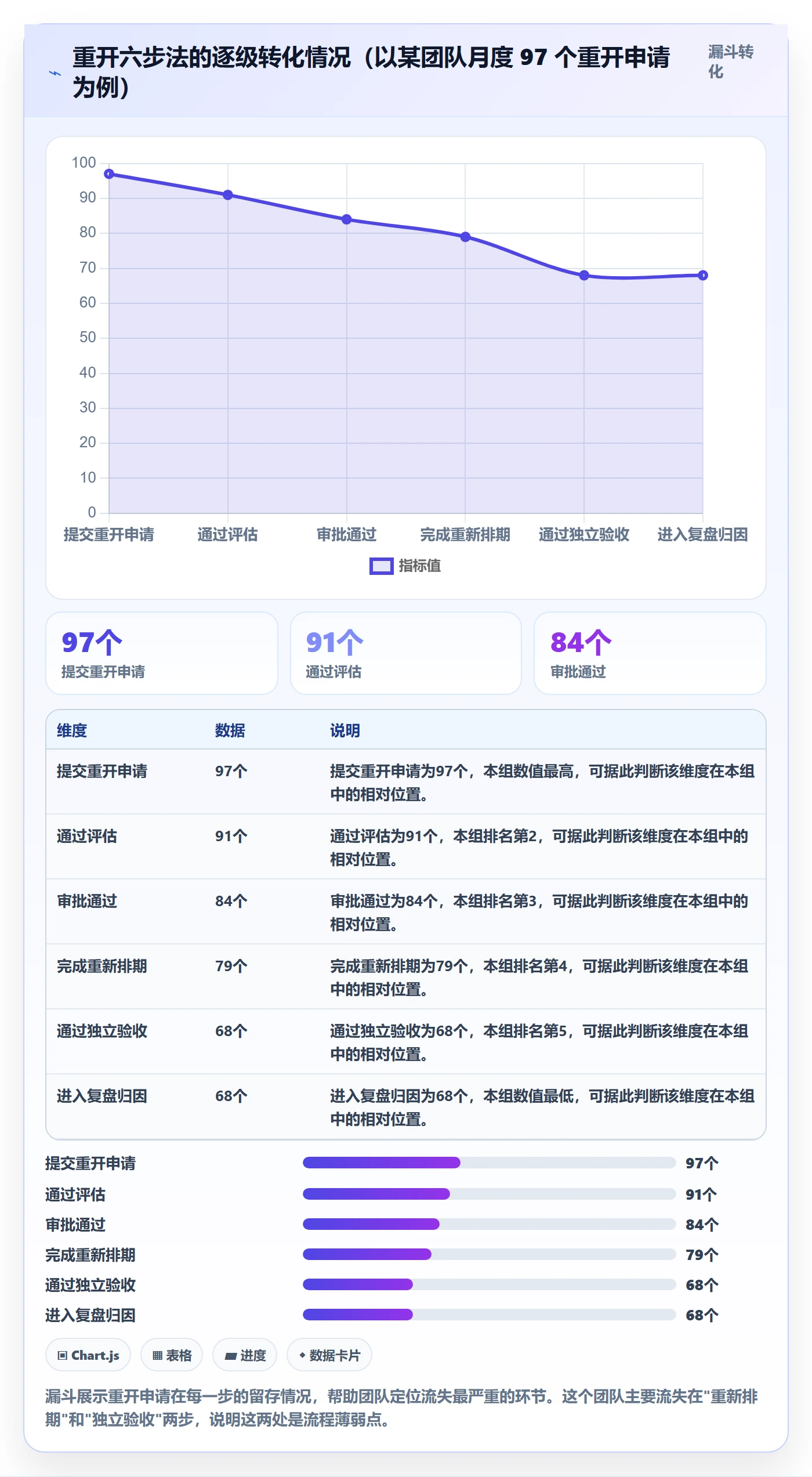Click the lightning icon beside the title

55,73
